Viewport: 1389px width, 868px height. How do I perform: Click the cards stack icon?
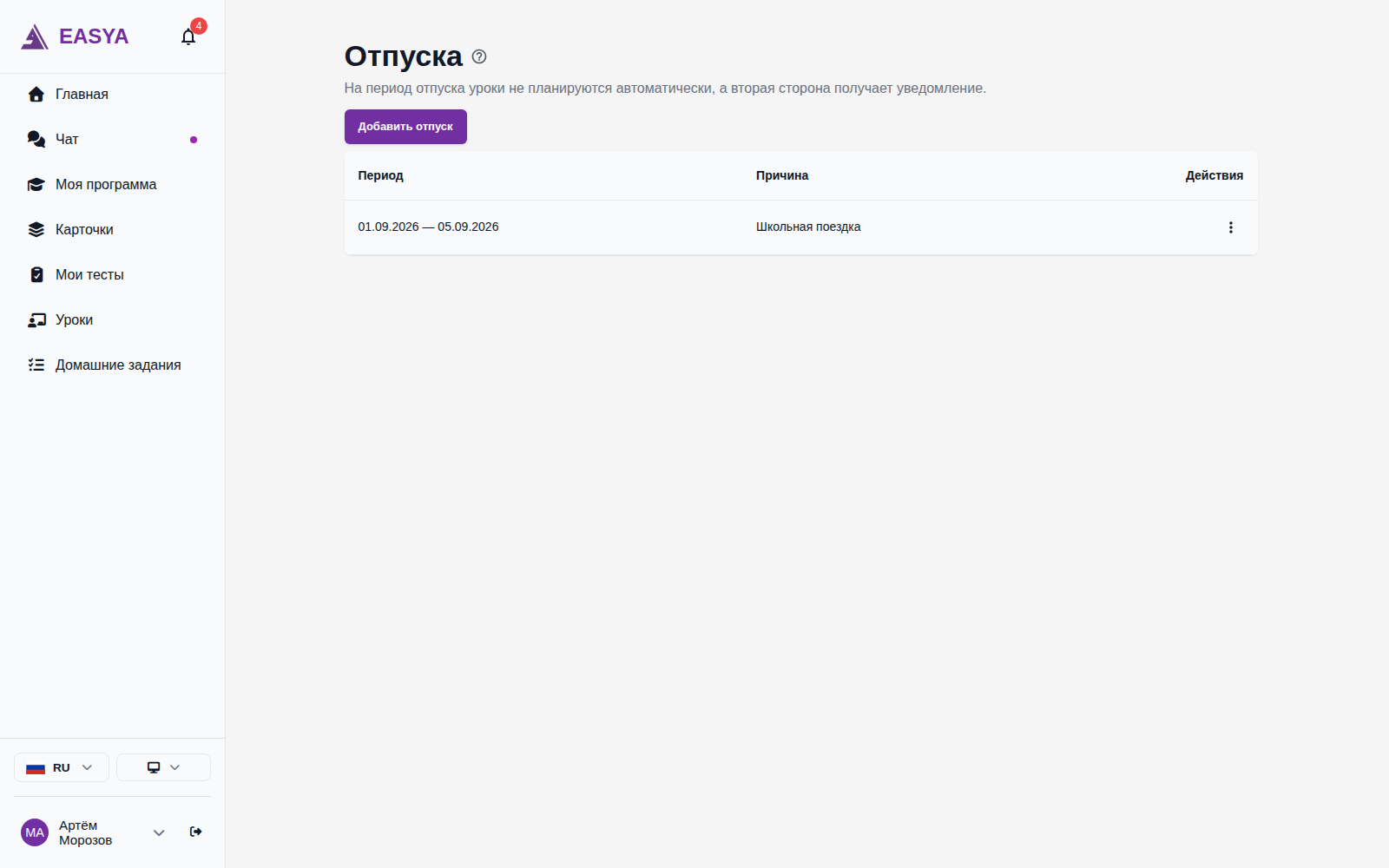click(36, 229)
